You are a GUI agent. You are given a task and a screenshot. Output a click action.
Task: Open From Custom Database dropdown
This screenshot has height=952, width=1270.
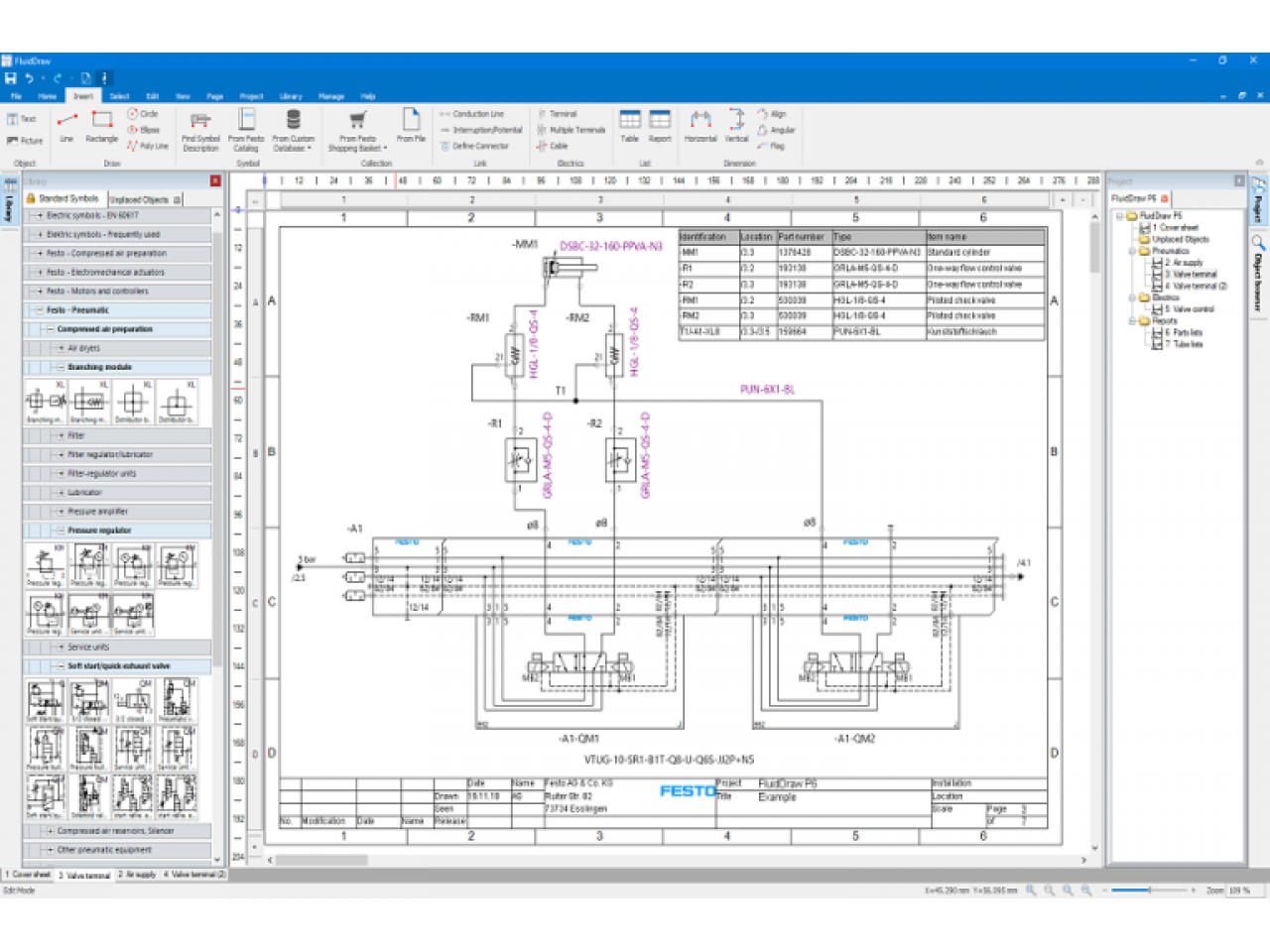pyautogui.click(x=293, y=130)
